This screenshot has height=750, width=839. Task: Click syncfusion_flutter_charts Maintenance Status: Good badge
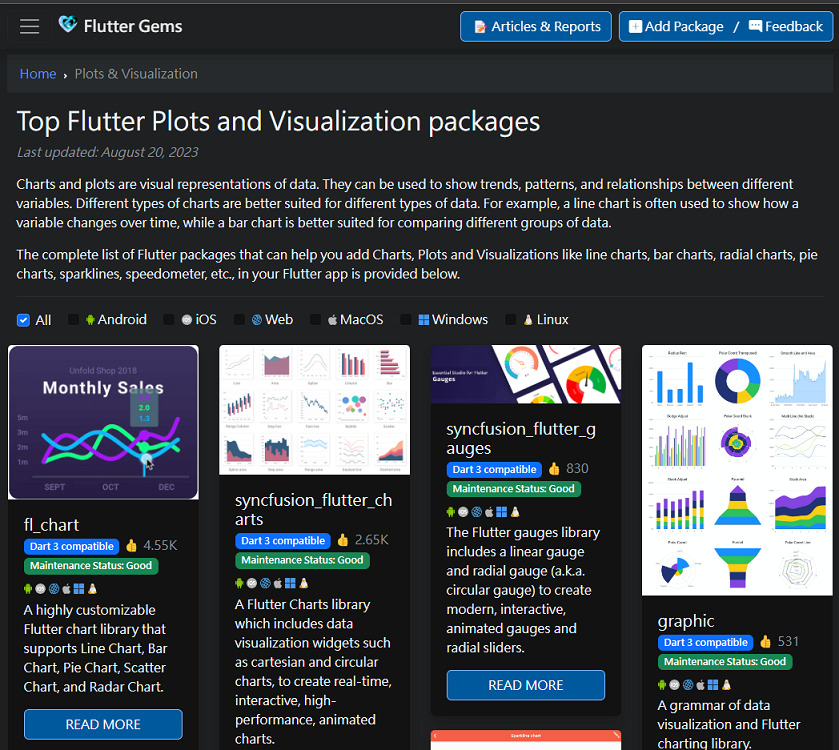point(302,561)
